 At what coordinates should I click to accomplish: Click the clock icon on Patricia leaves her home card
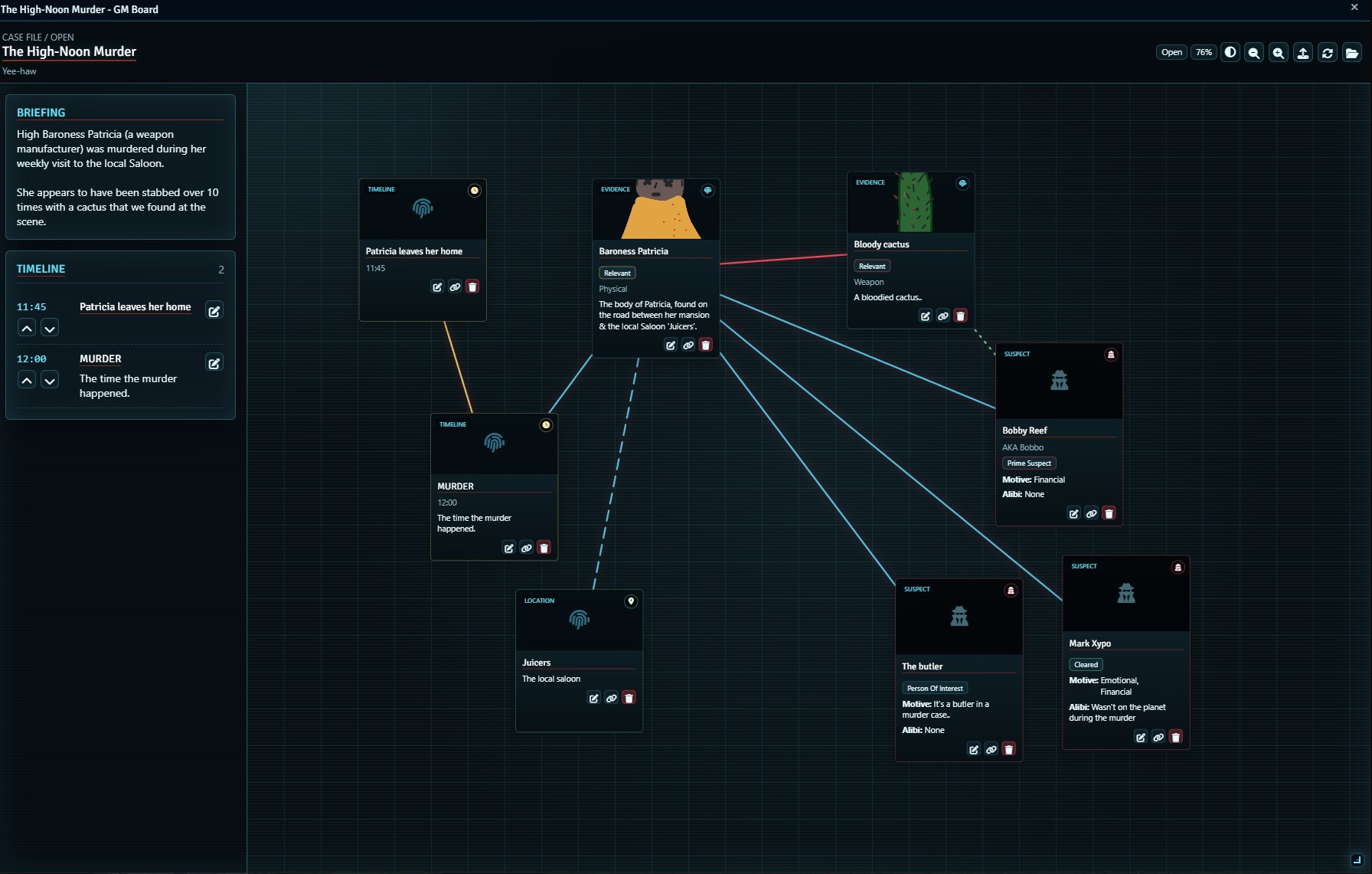(x=475, y=190)
